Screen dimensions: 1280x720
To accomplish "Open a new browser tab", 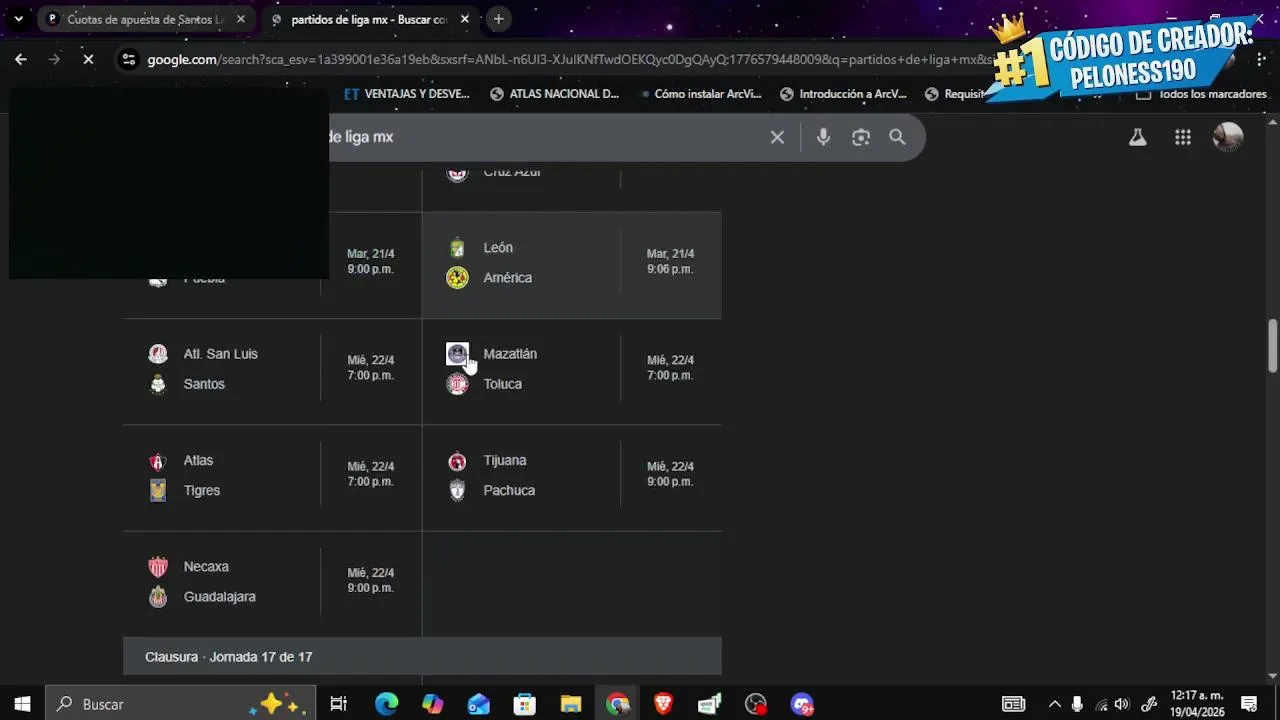I will point(498,19).
